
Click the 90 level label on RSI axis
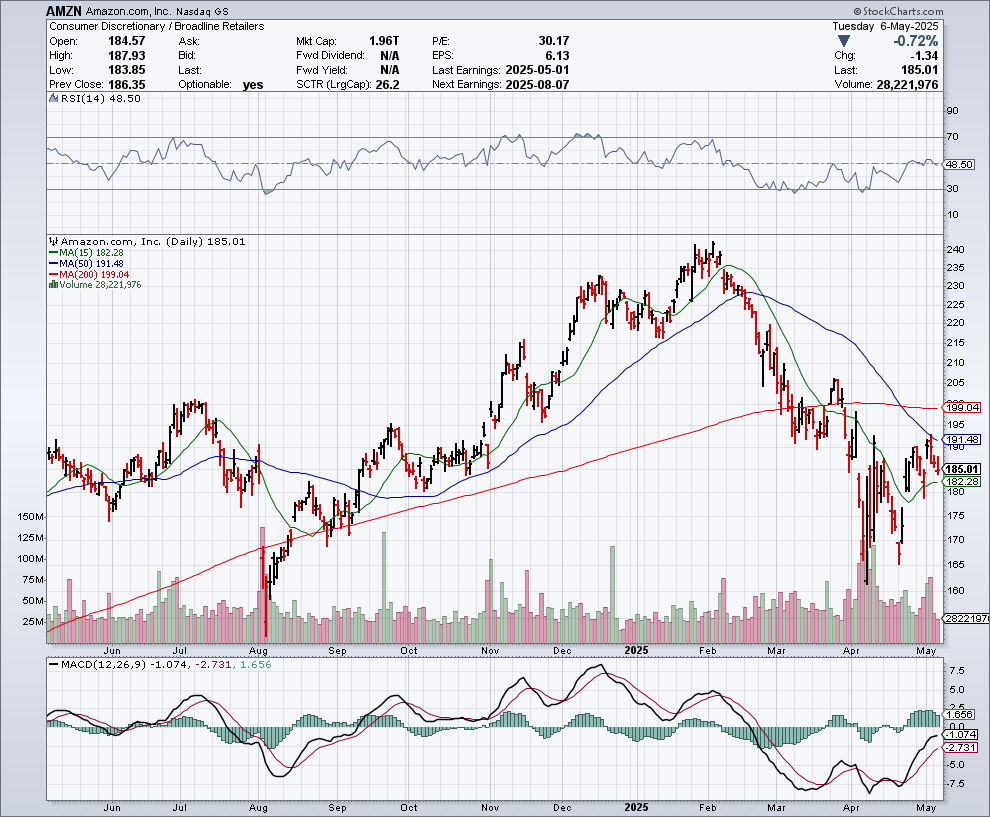point(952,110)
